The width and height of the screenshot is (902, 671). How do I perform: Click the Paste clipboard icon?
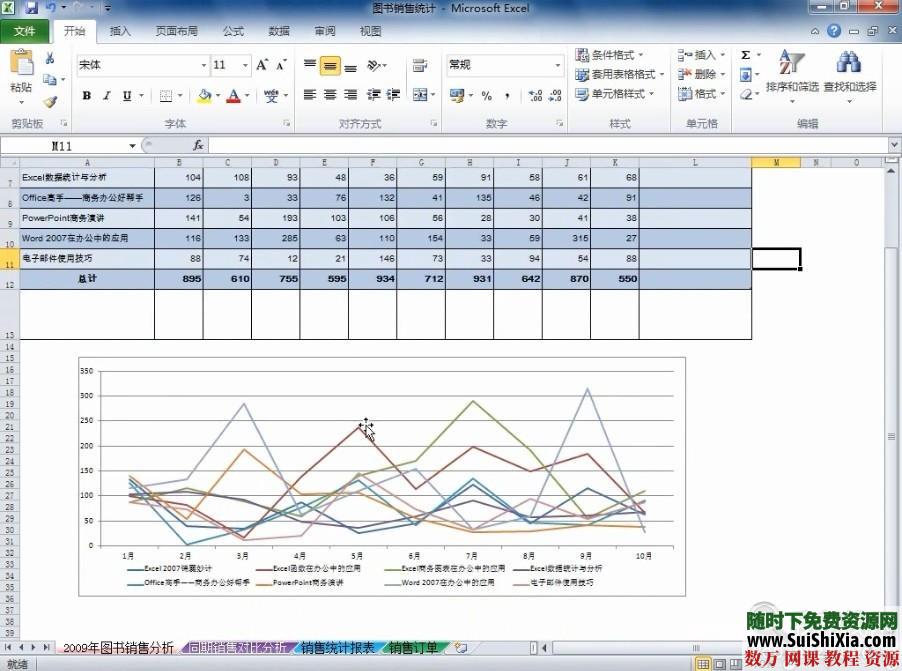point(21,63)
